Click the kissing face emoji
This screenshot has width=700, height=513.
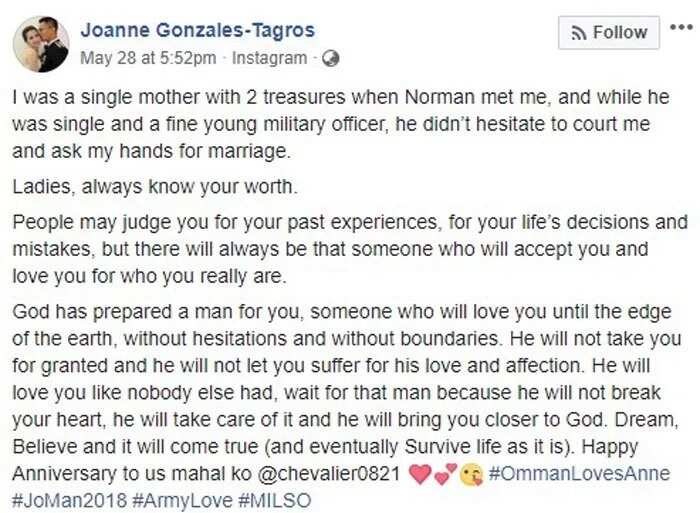point(472,474)
